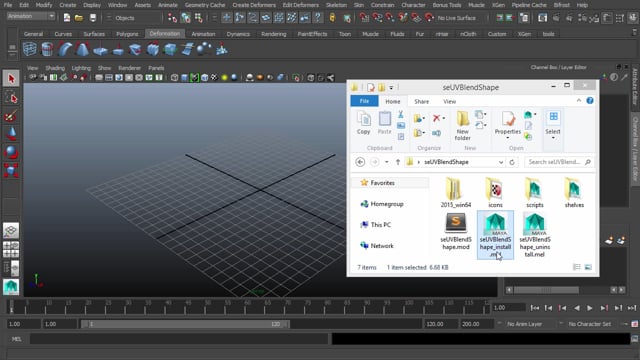Viewport: 640px width, 360px height.
Task: Select the seUVBlendShape.mod file
Action: click(x=456, y=231)
